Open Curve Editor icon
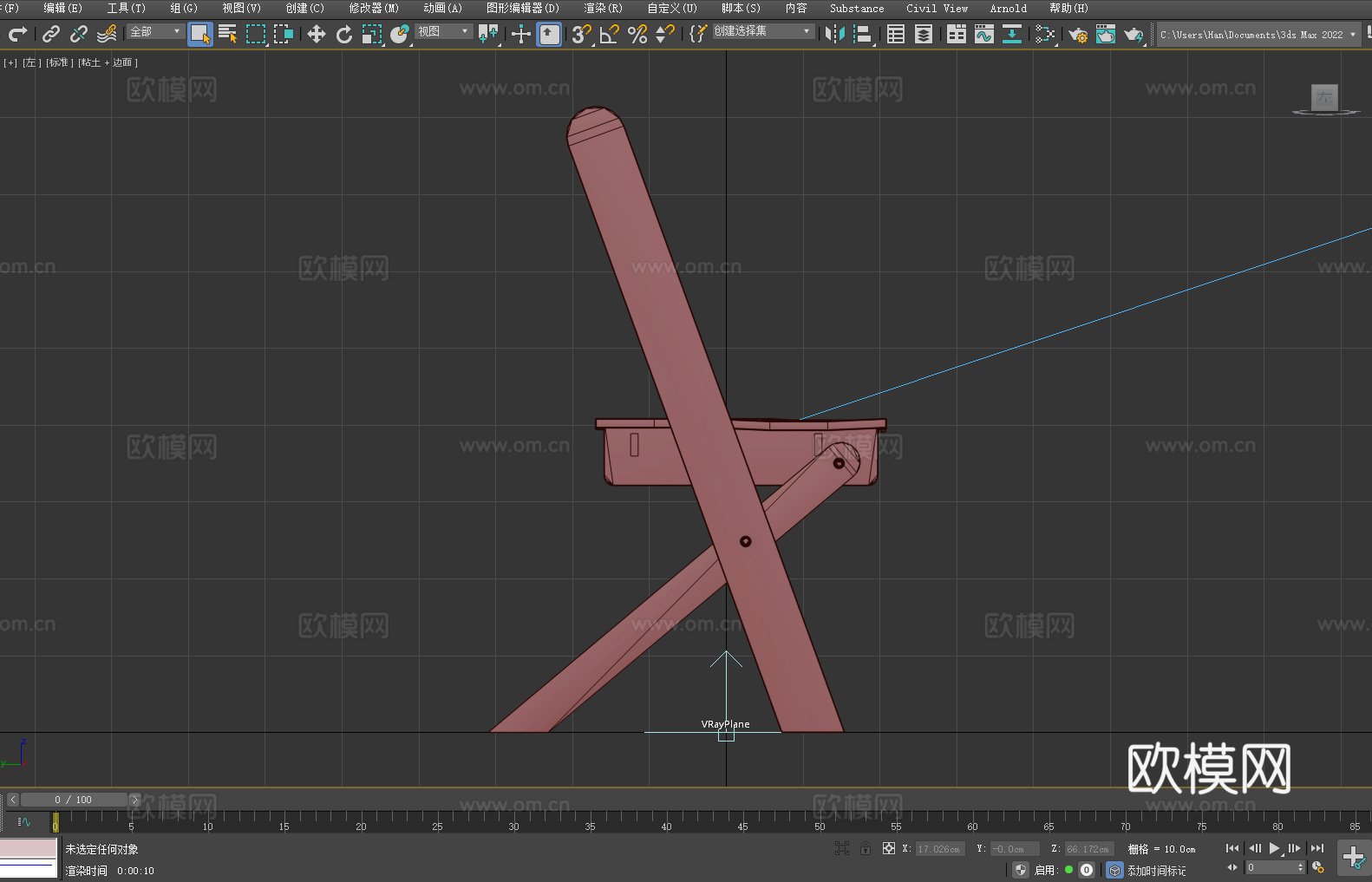 [984, 34]
